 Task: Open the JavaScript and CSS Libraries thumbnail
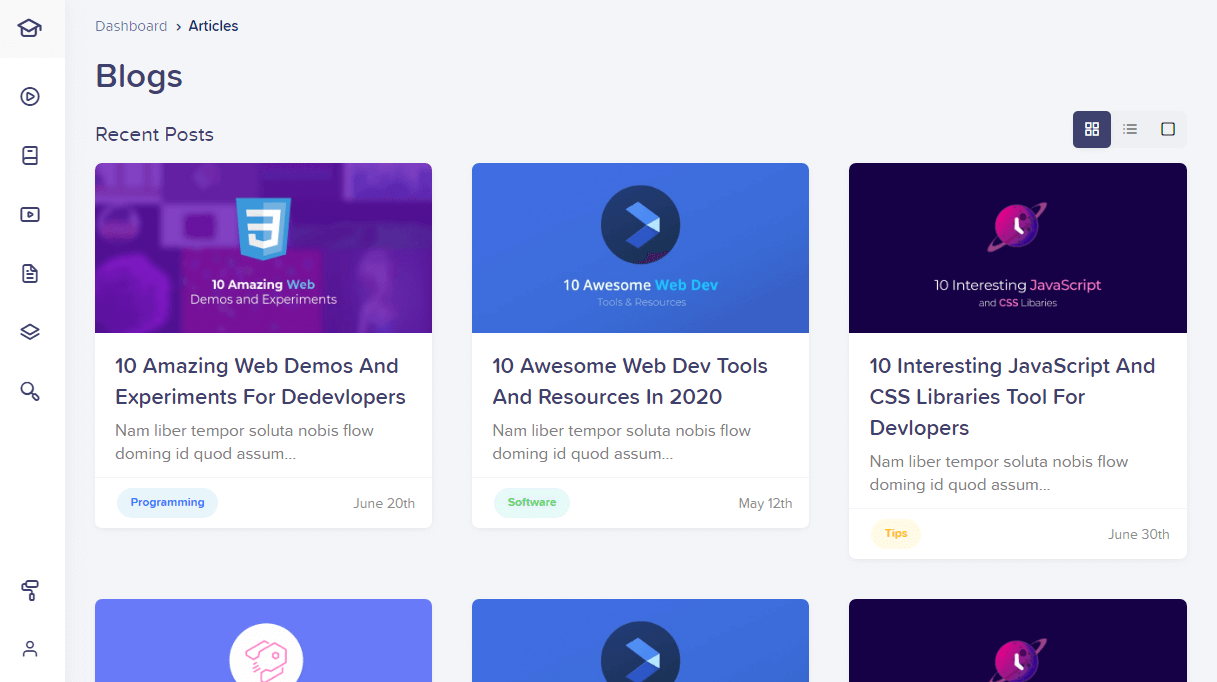(1017, 248)
